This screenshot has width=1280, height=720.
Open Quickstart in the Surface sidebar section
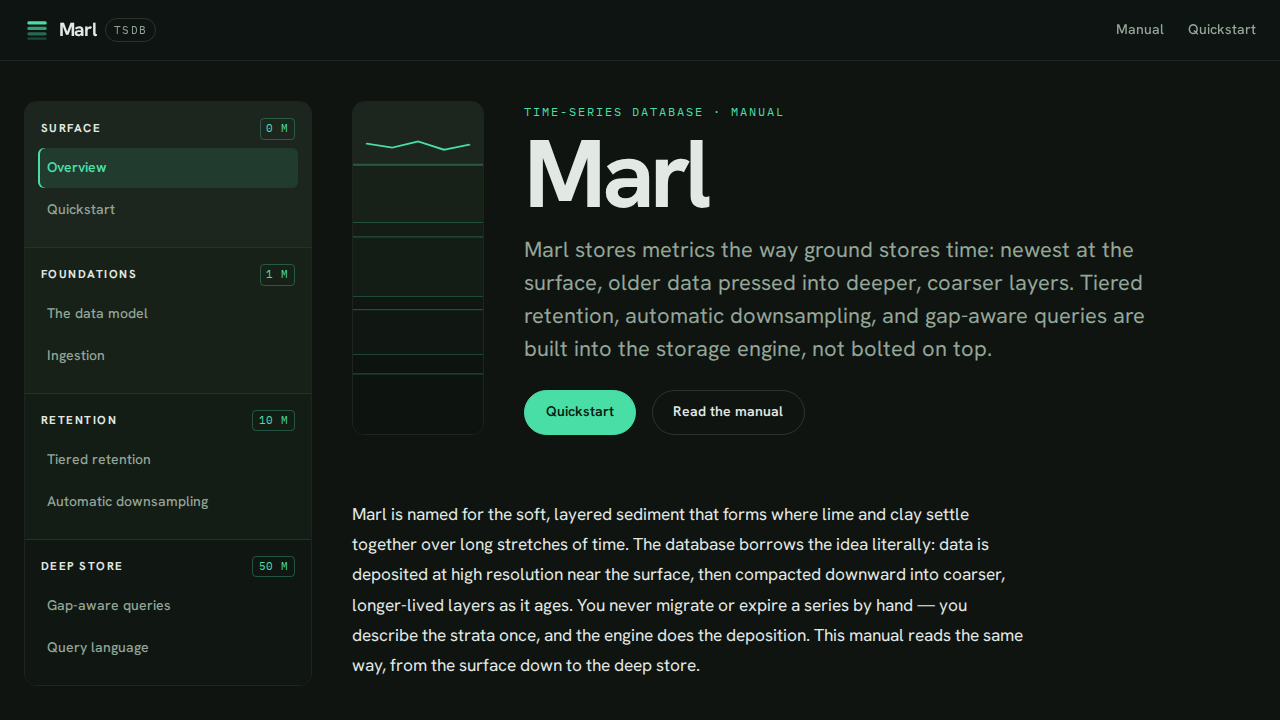click(168, 210)
